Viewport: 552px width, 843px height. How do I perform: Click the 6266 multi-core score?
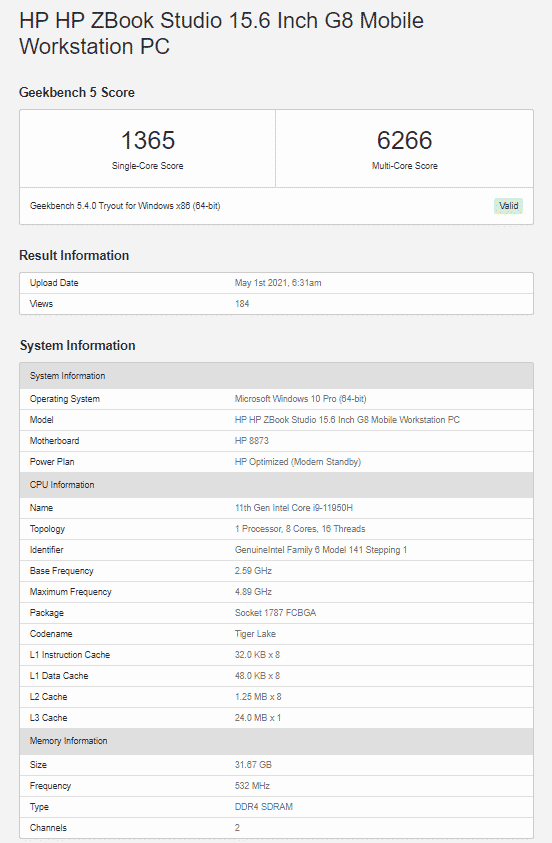[x=404, y=140]
